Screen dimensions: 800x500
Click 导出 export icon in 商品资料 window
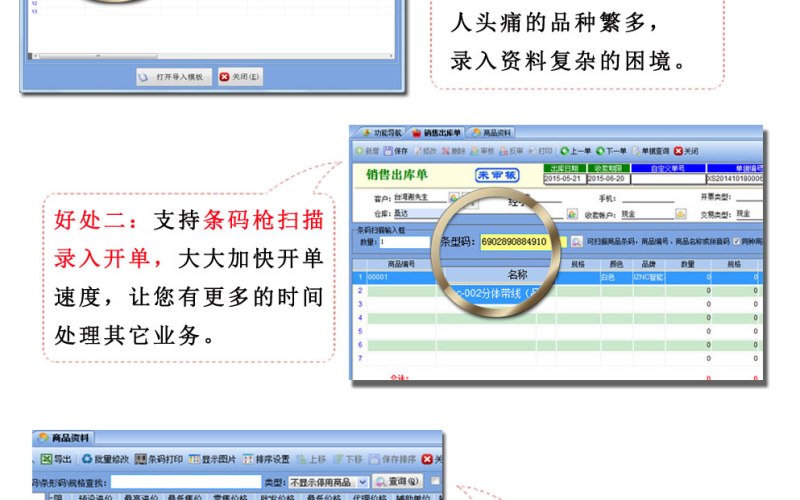coord(56,459)
